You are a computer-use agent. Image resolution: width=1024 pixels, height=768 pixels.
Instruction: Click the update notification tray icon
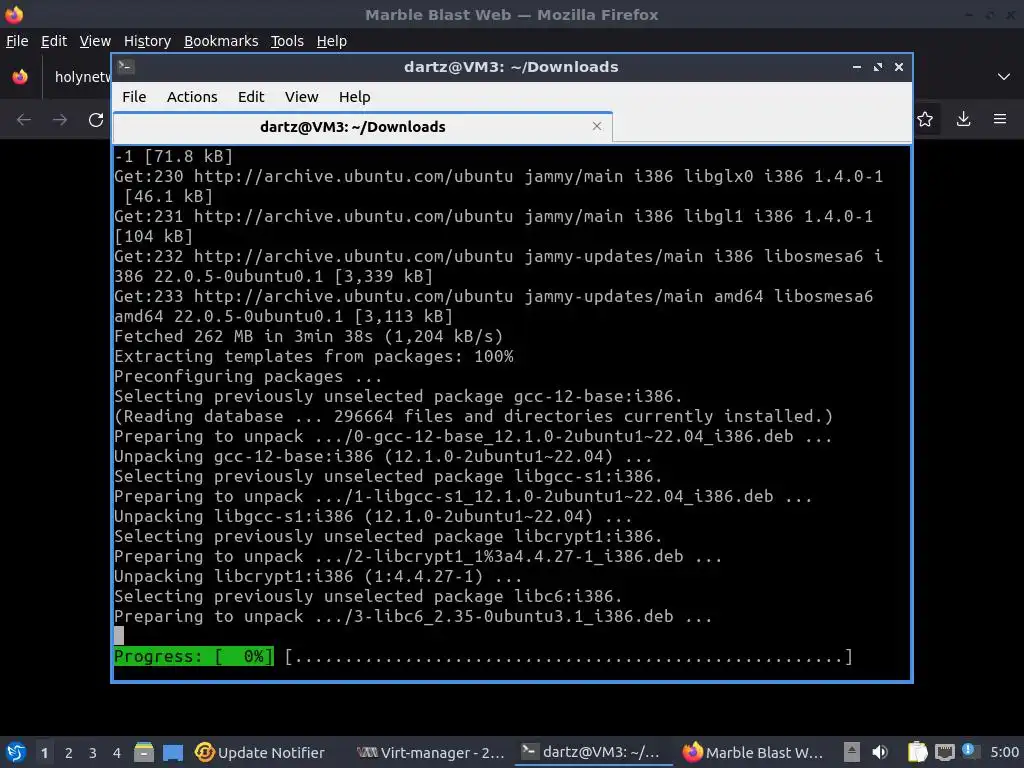tap(970, 751)
